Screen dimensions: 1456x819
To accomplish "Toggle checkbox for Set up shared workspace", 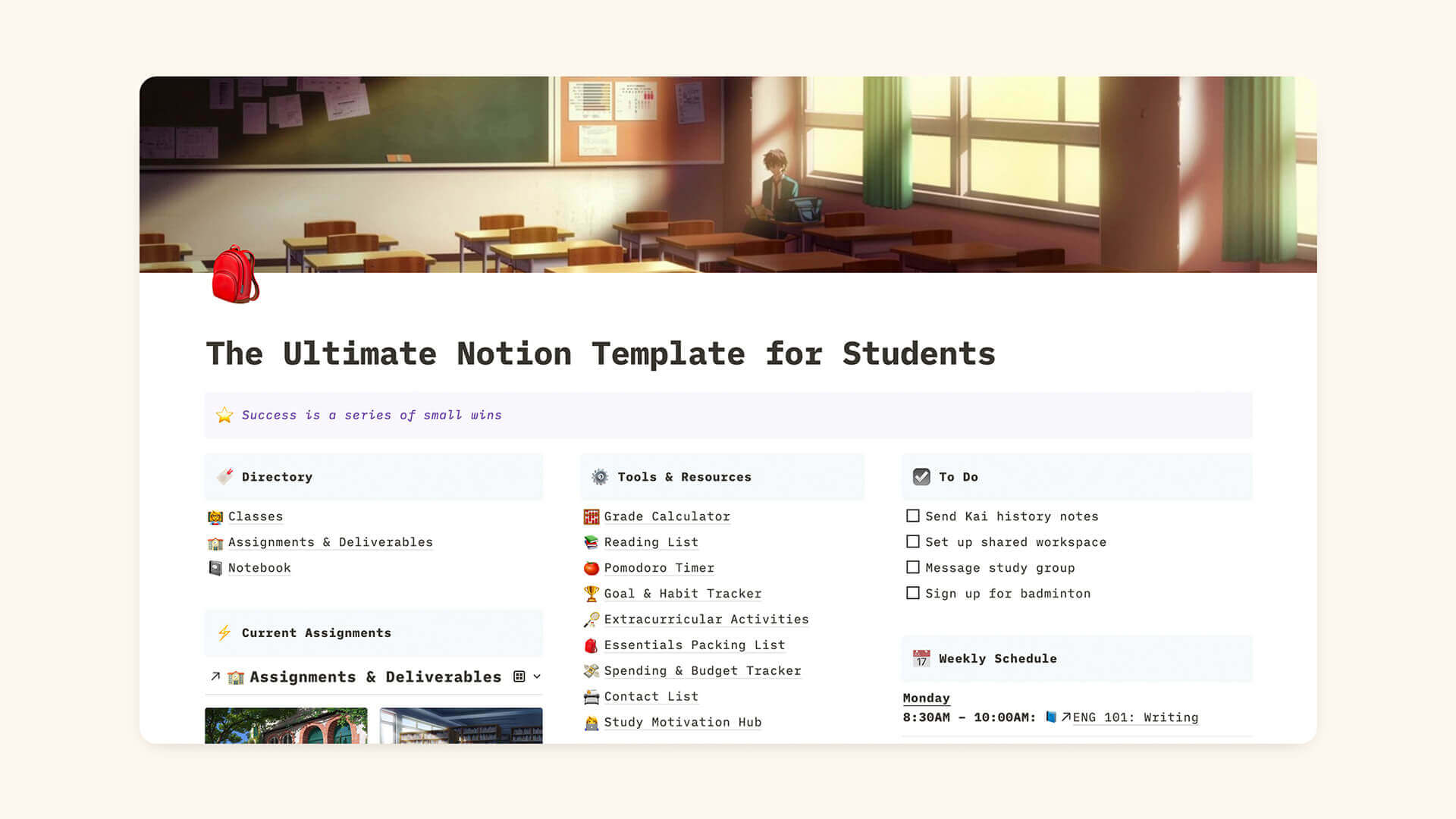I will coord(911,542).
